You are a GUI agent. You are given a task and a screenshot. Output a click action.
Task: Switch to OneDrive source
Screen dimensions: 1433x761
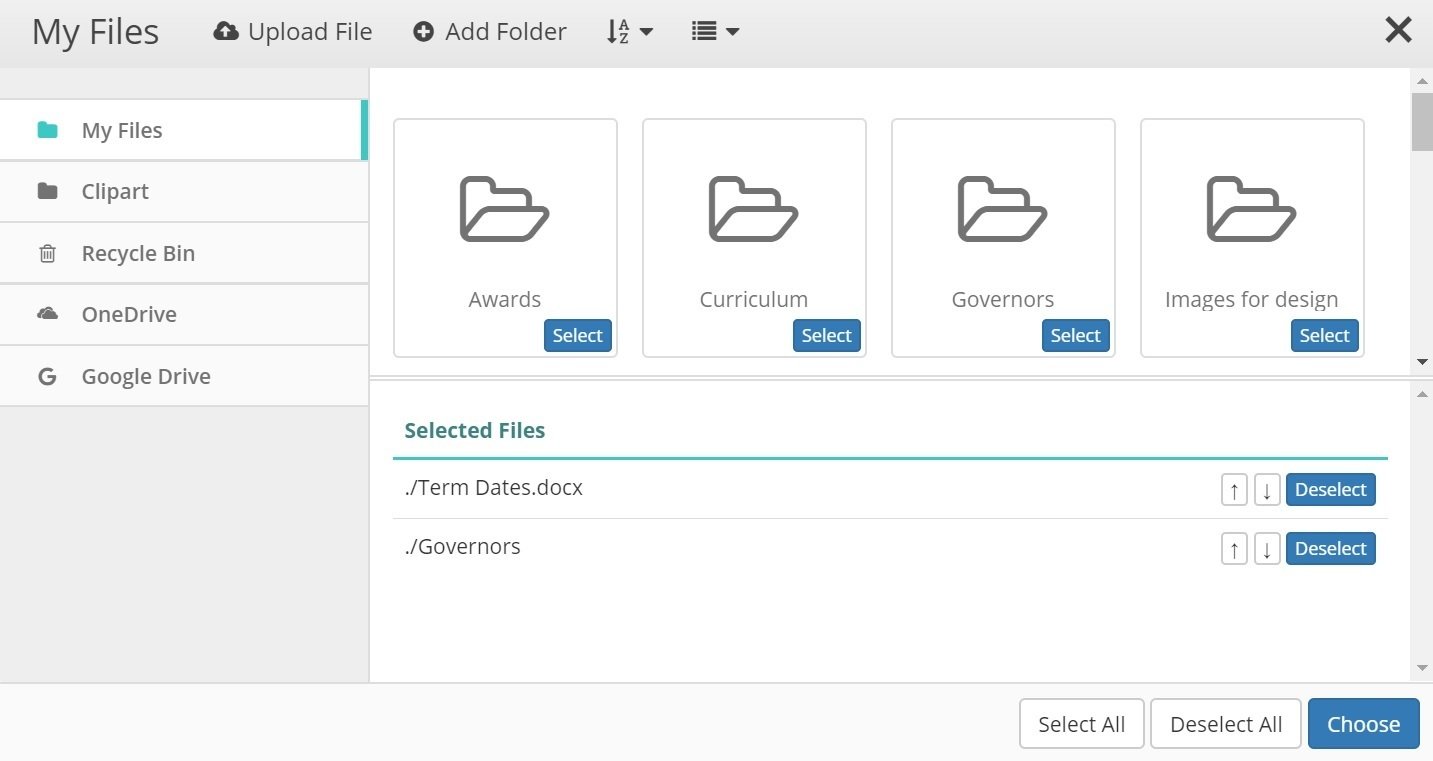point(184,314)
